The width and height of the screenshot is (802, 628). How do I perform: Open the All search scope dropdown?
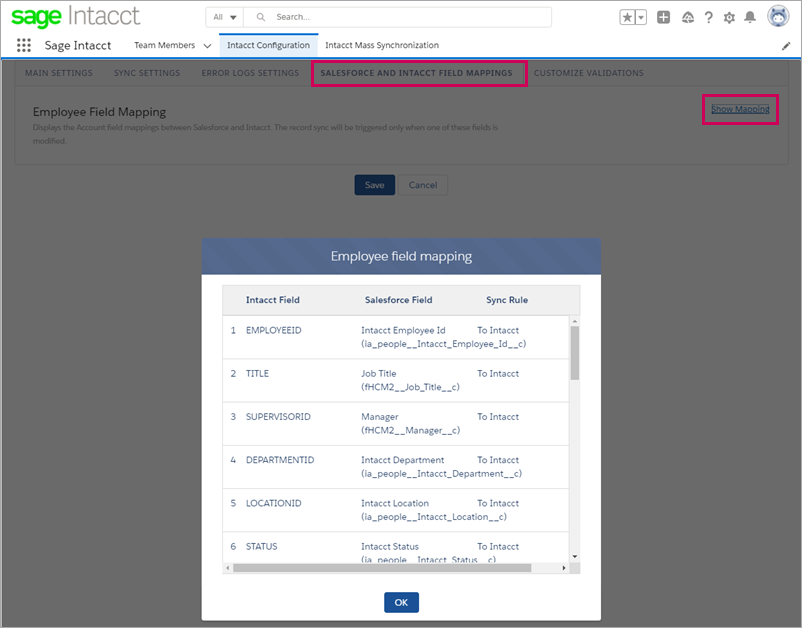225,17
